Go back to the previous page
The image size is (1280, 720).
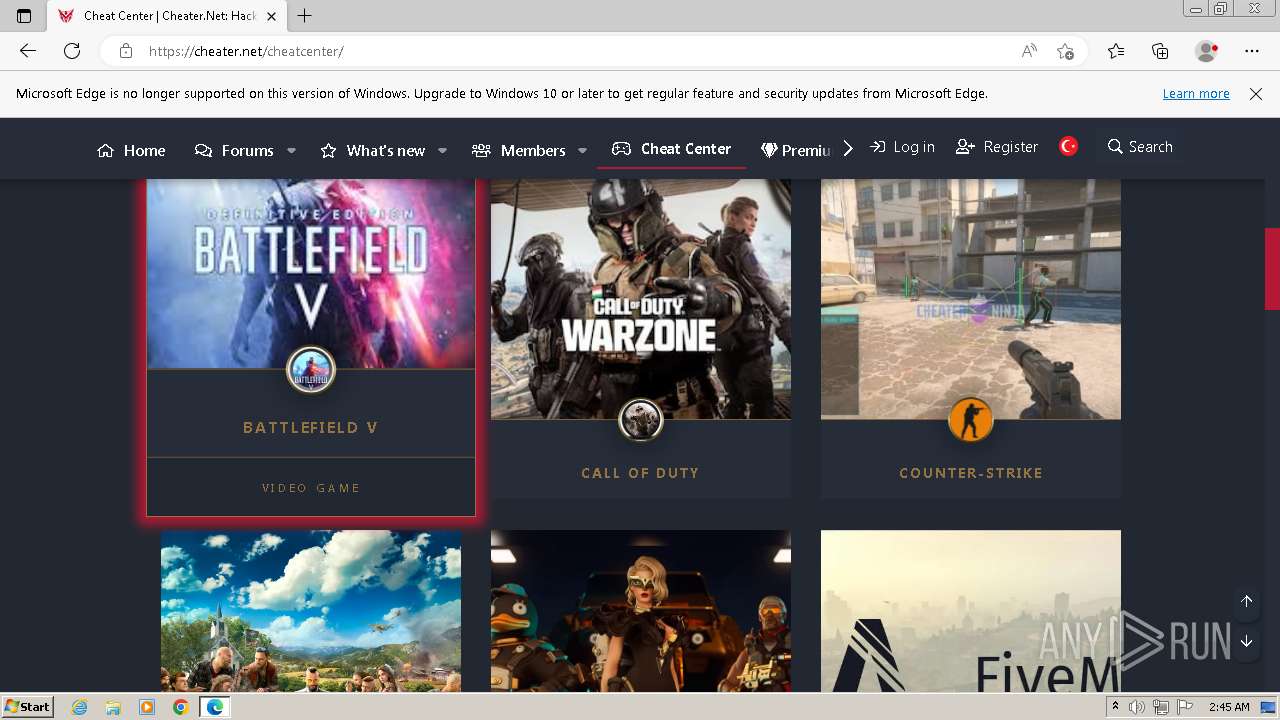click(28, 51)
